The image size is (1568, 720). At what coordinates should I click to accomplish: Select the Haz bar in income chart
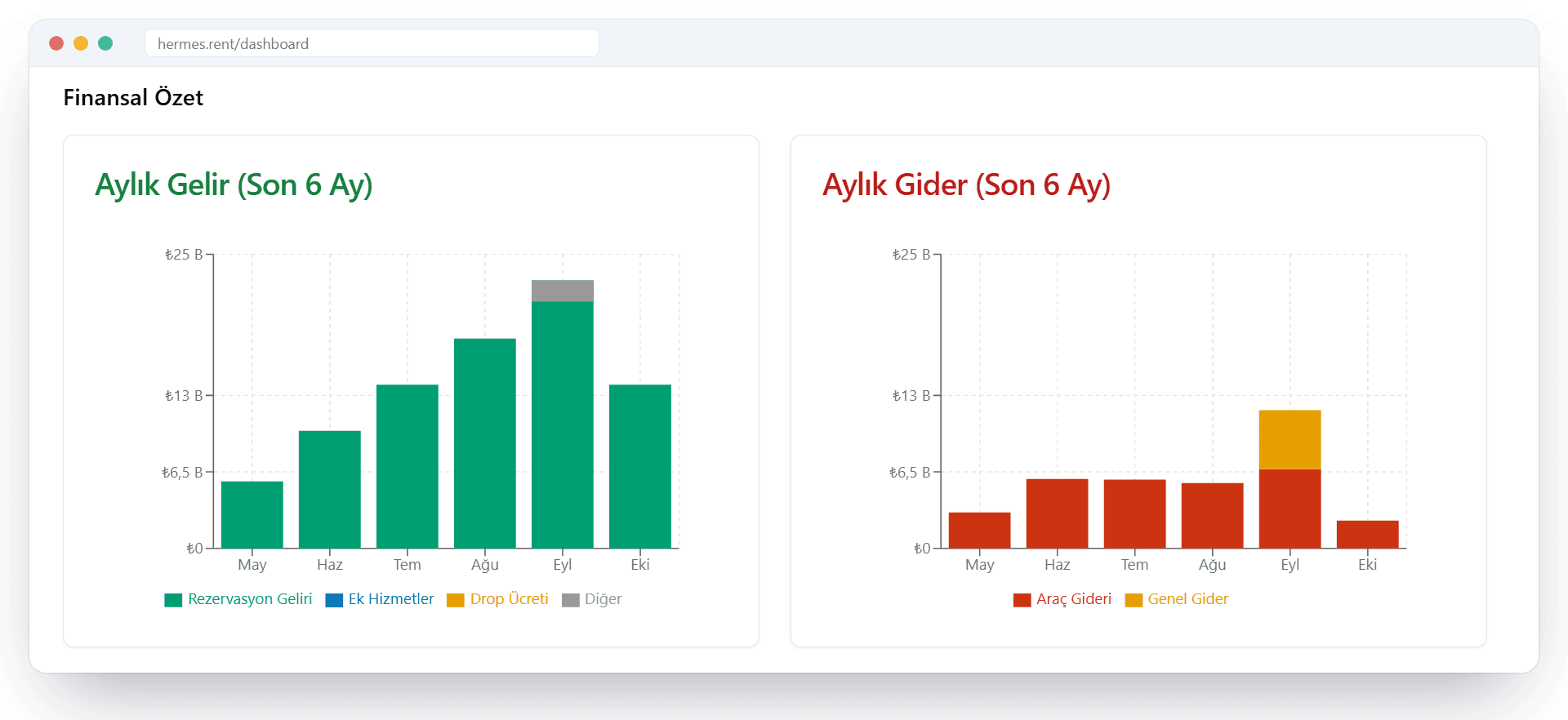tap(330, 490)
